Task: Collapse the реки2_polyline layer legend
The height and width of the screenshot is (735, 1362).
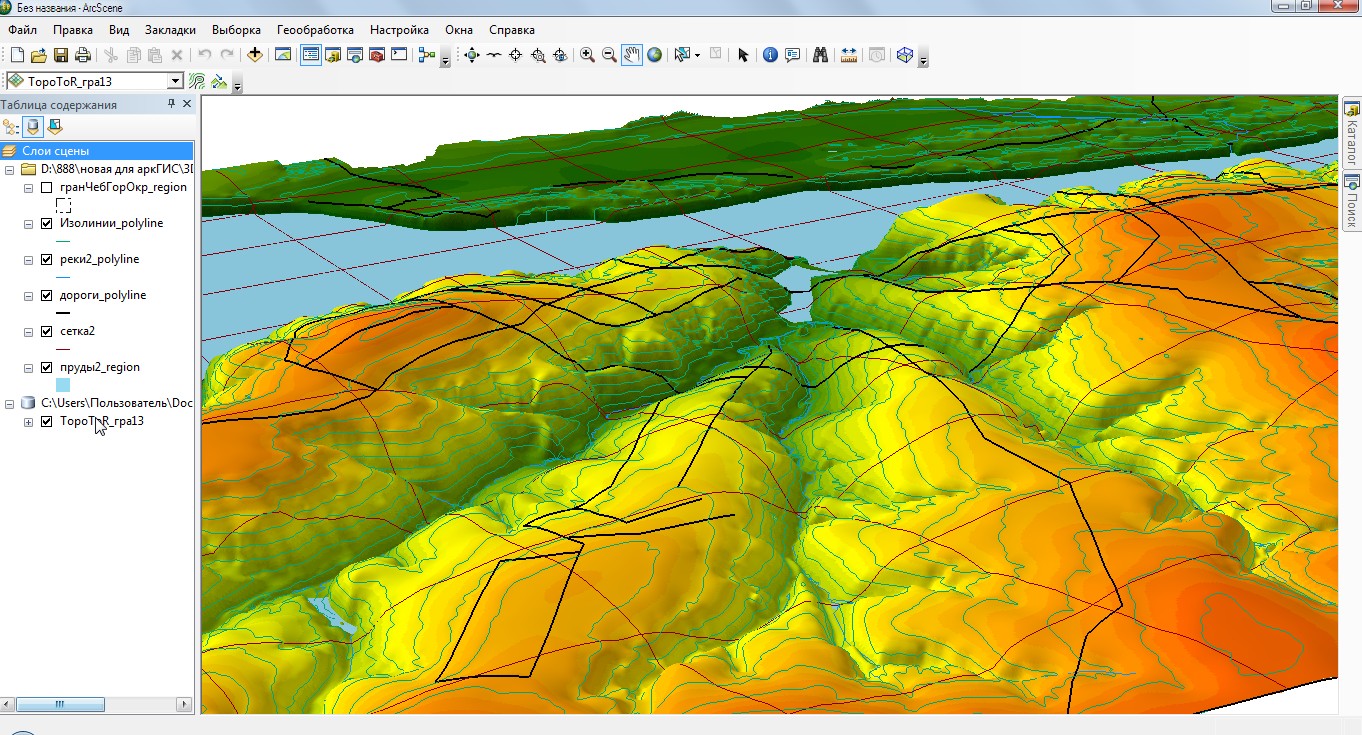Action: click(29, 260)
